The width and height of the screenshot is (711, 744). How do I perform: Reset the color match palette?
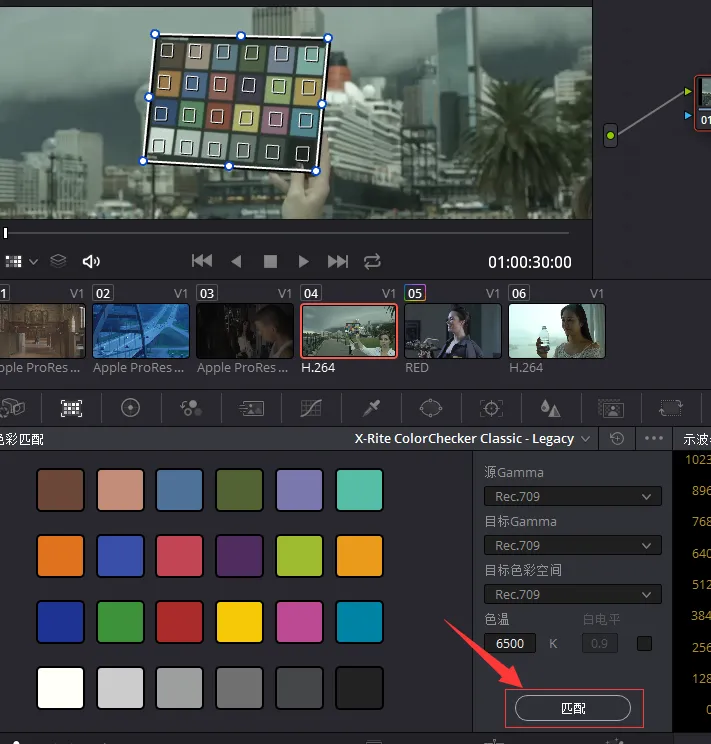(617, 438)
